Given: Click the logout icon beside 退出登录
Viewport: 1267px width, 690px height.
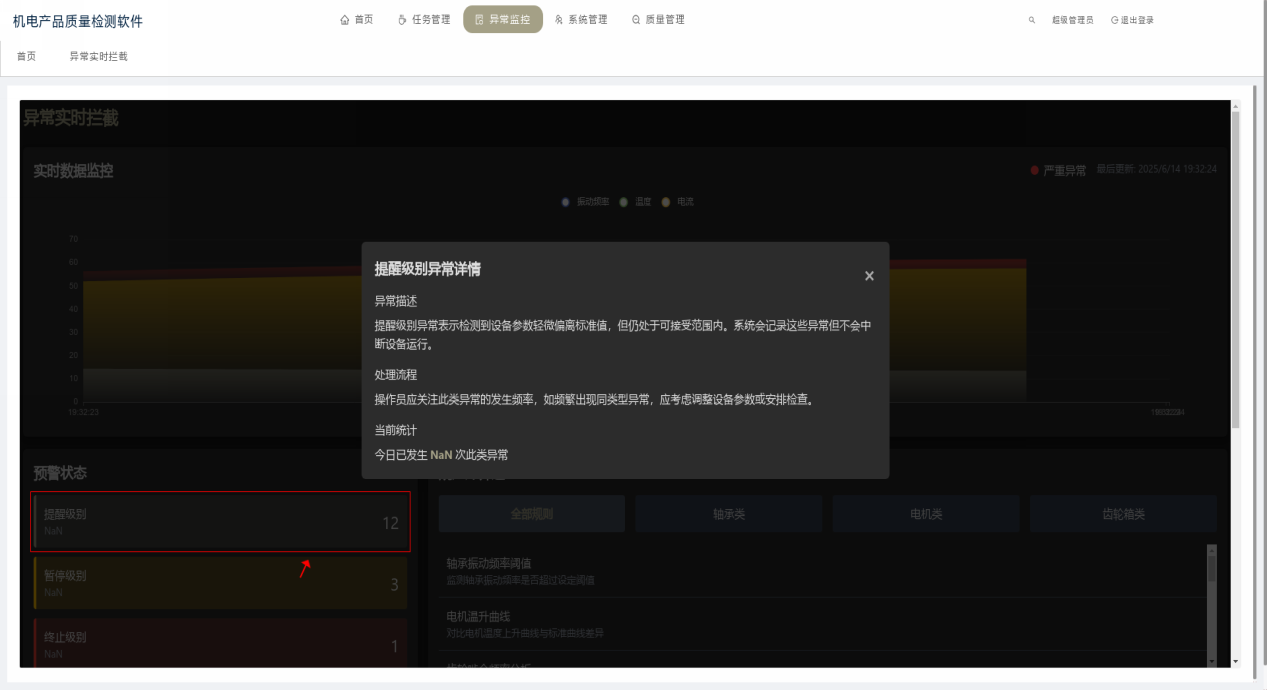Looking at the screenshot, I should click(x=1114, y=20).
